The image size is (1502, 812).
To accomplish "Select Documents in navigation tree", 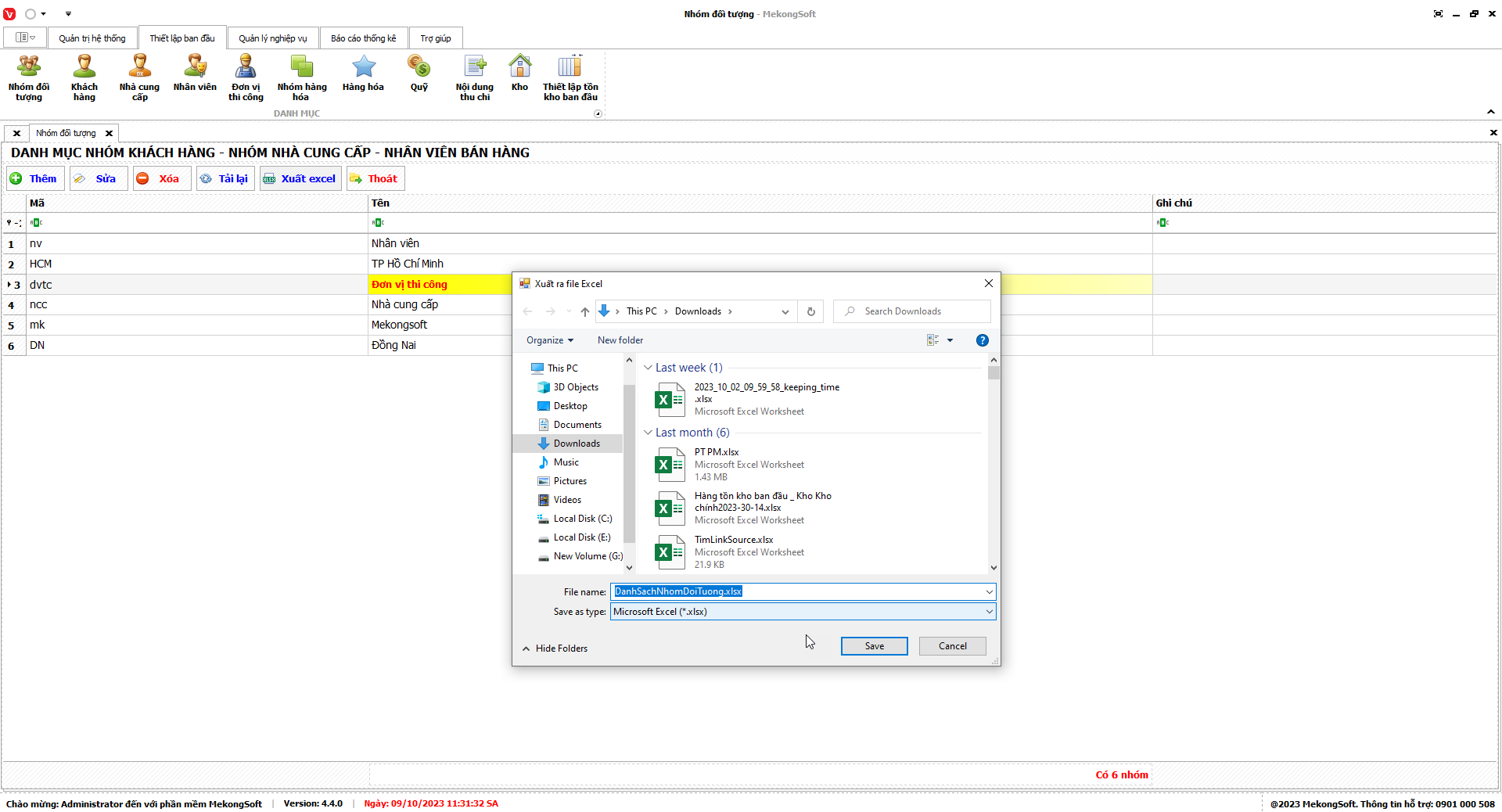I will [577, 425].
